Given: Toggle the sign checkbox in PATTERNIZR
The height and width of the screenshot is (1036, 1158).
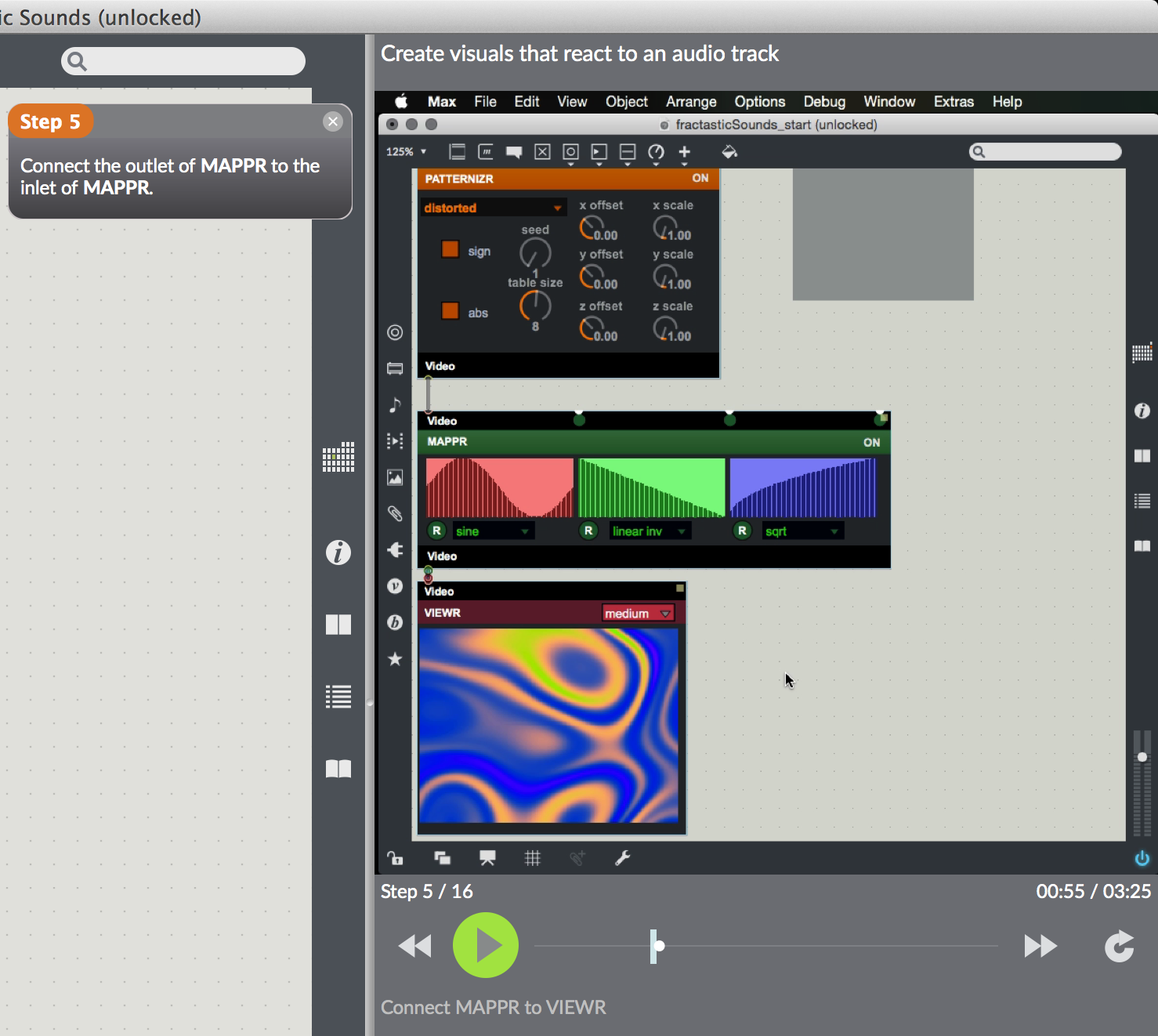Looking at the screenshot, I should (450, 249).
